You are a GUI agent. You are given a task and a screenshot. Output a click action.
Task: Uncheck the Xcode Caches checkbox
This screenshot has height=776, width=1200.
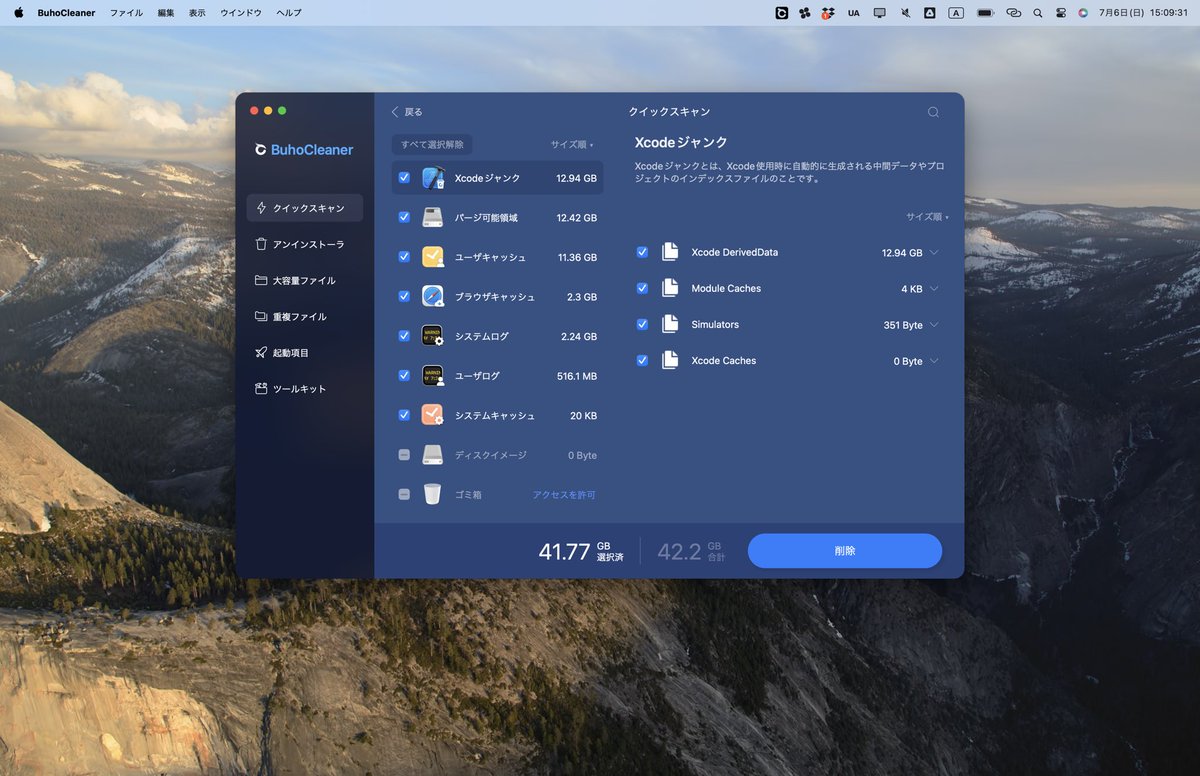[642, 360]
